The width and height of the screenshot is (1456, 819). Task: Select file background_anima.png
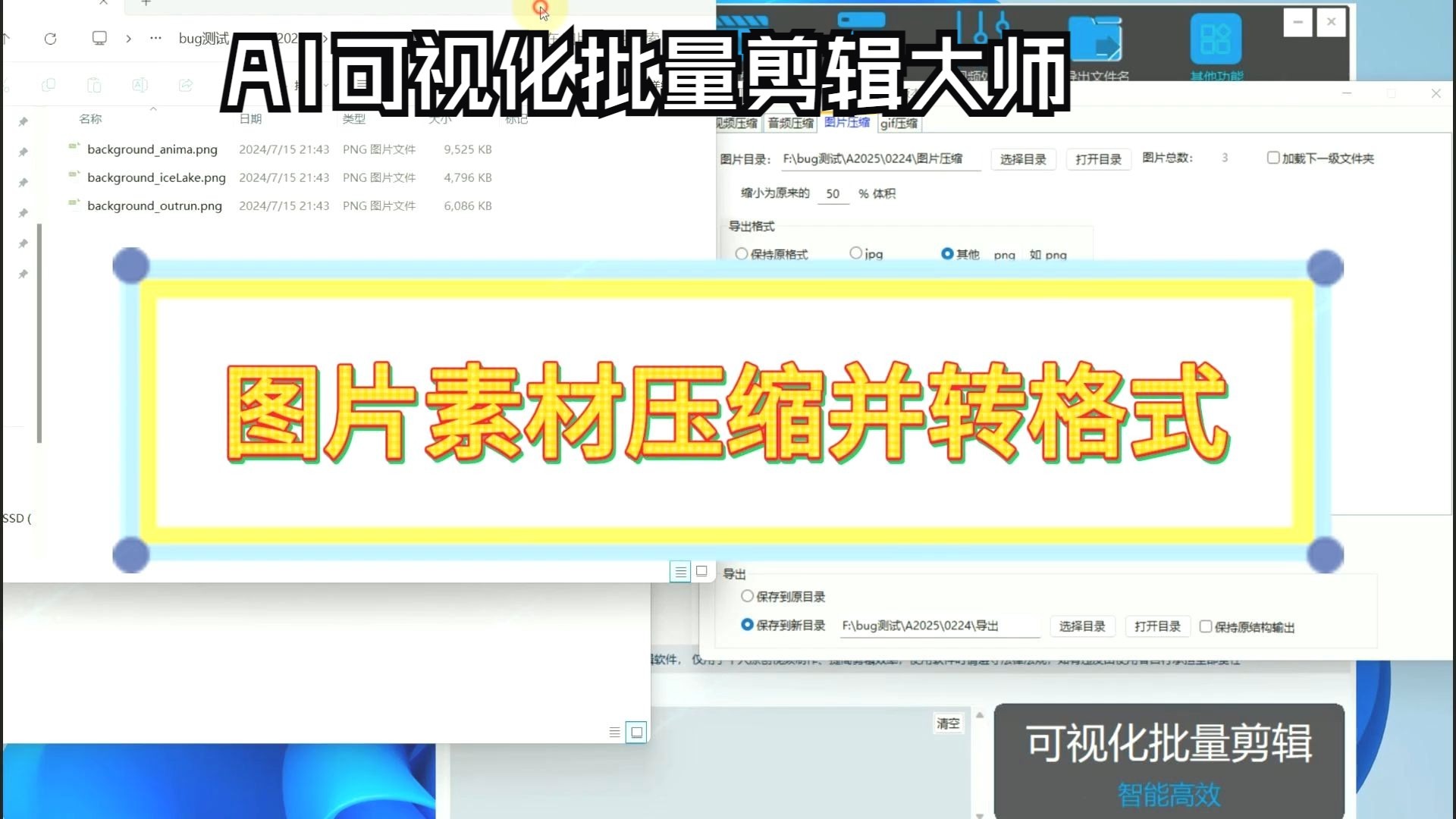point(152,149)
